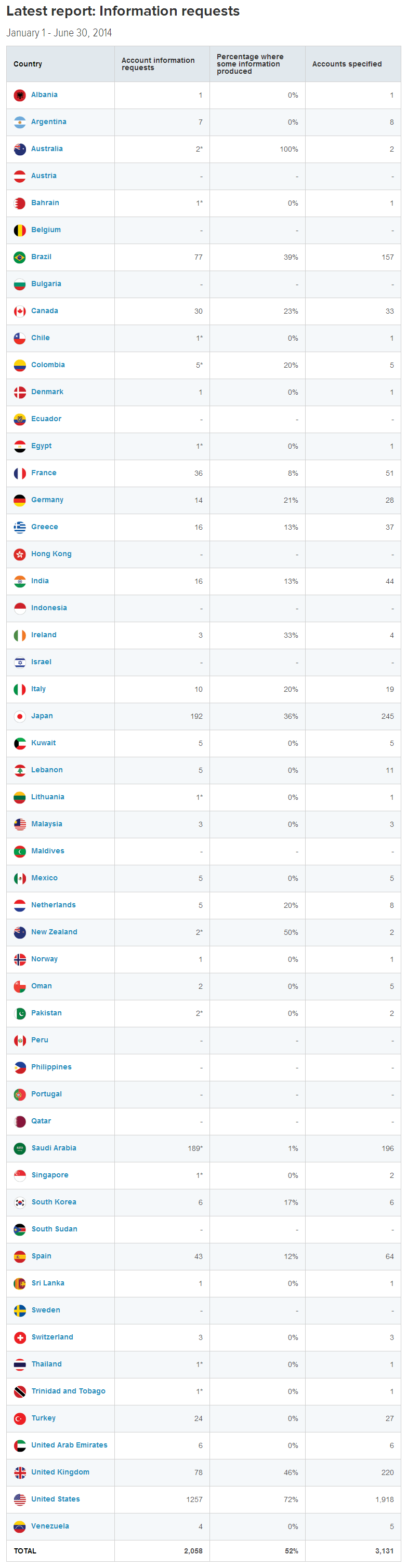Open the Trinidad and Tobago link

[68, 1391]
